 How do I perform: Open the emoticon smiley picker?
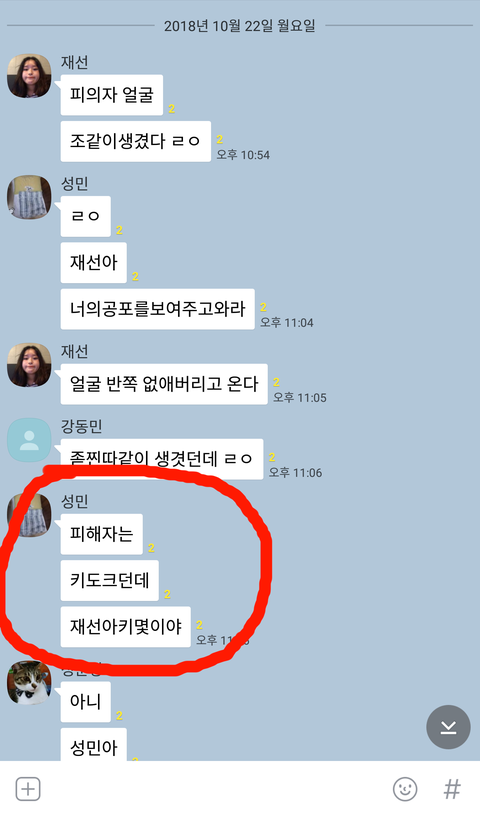click(405, 789)
